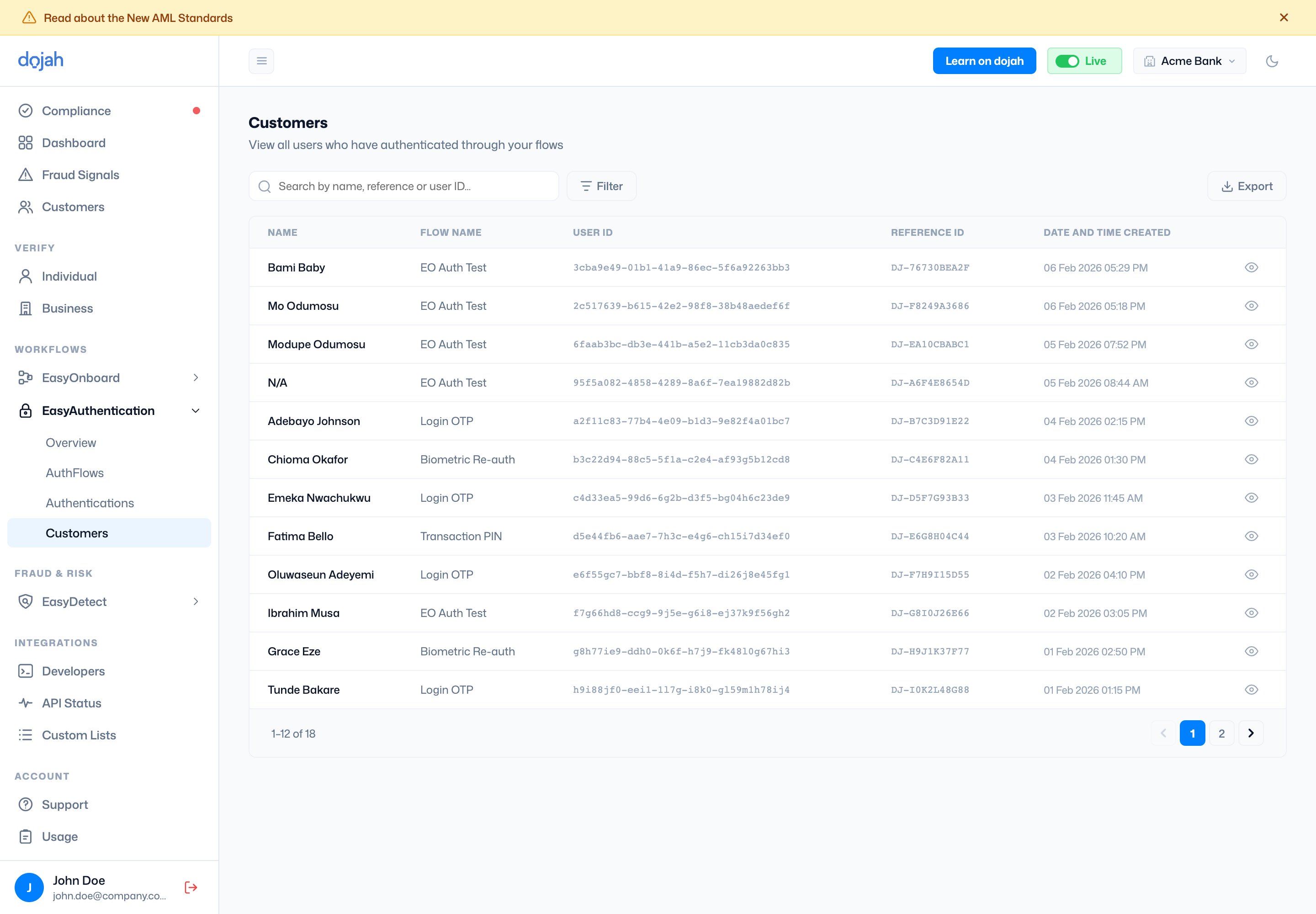
Task: Click the Custom Lists icon
Action: (x=26, y=735)
